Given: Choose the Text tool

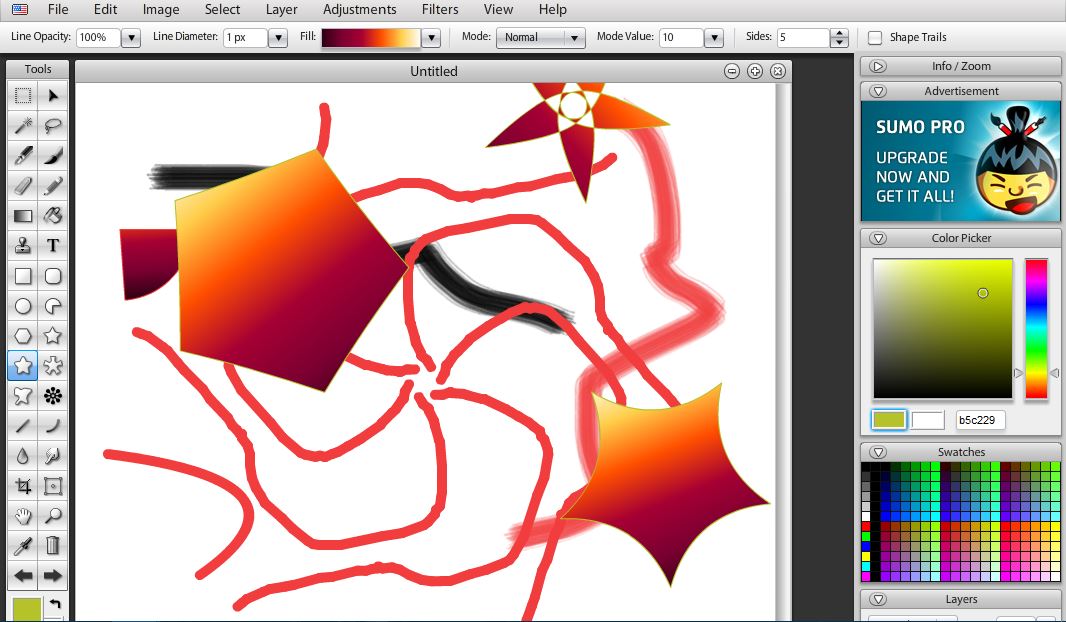Looking at the screenshot, I should click(x=52, y=245).
